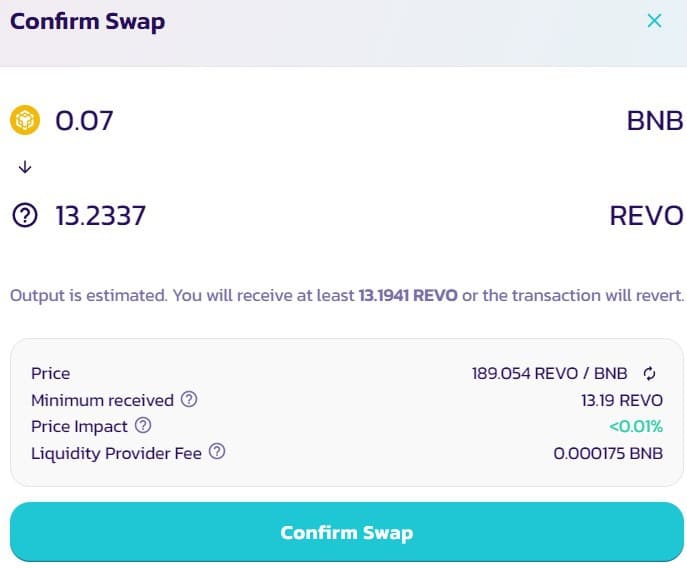Click the 0.000175 BNB fee value
This screenshot has width=687, height=568.
(608, 453)
